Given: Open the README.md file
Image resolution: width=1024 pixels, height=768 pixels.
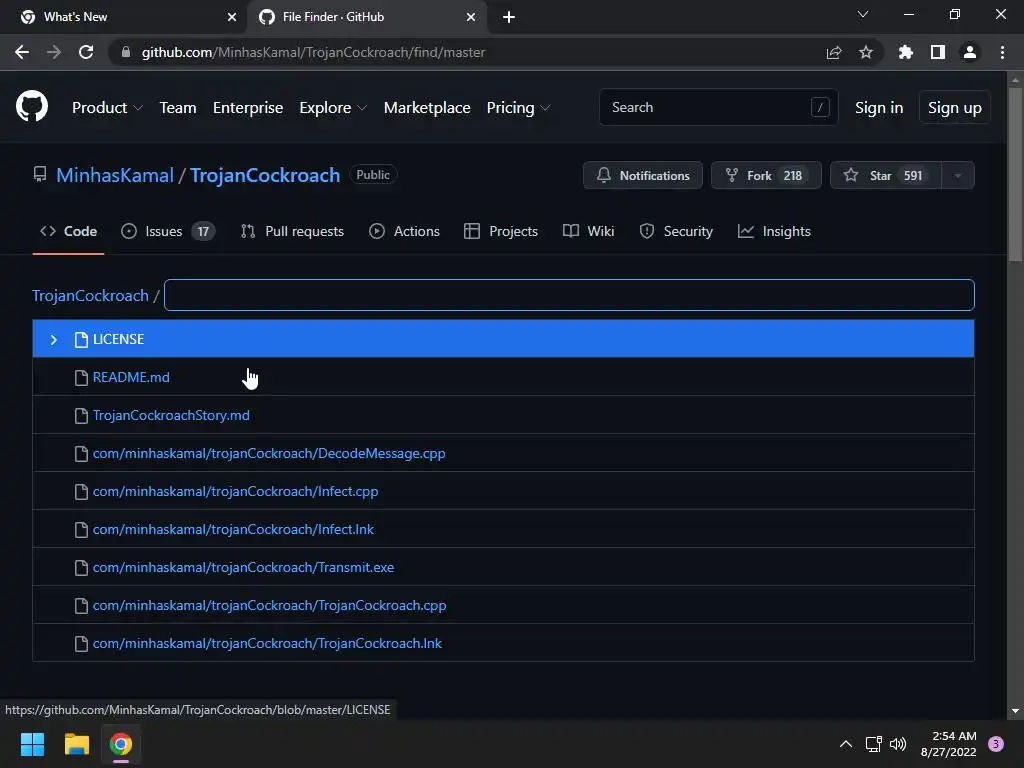Looking at the screenshot, I should (131, 377).
